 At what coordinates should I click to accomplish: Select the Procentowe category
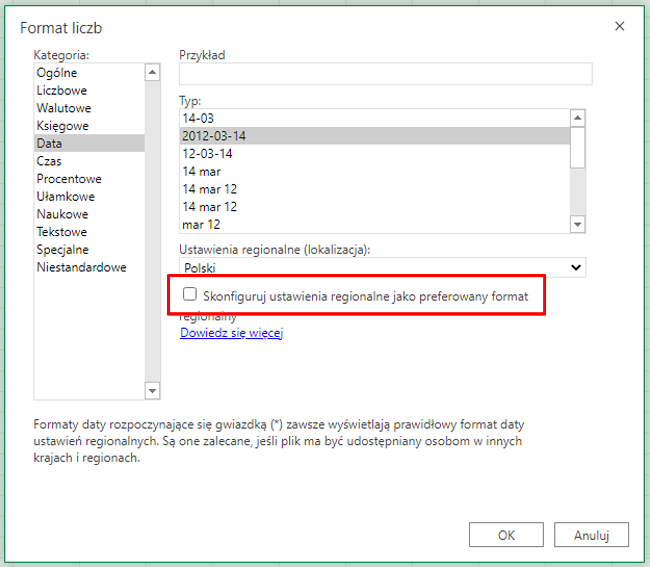pyautogui.click(x=89, y=179)
